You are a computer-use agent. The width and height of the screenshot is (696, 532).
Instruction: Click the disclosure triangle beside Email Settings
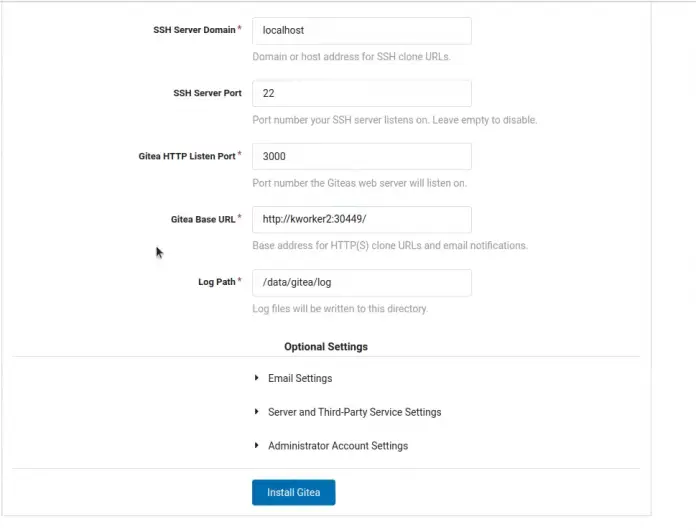(x=258, y=378)
